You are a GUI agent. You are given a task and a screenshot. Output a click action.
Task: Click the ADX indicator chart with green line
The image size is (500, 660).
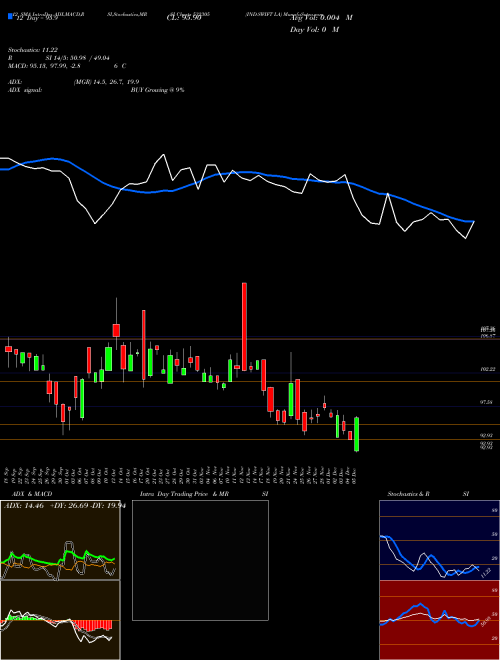pyautogui.click(x=60, y=540)
